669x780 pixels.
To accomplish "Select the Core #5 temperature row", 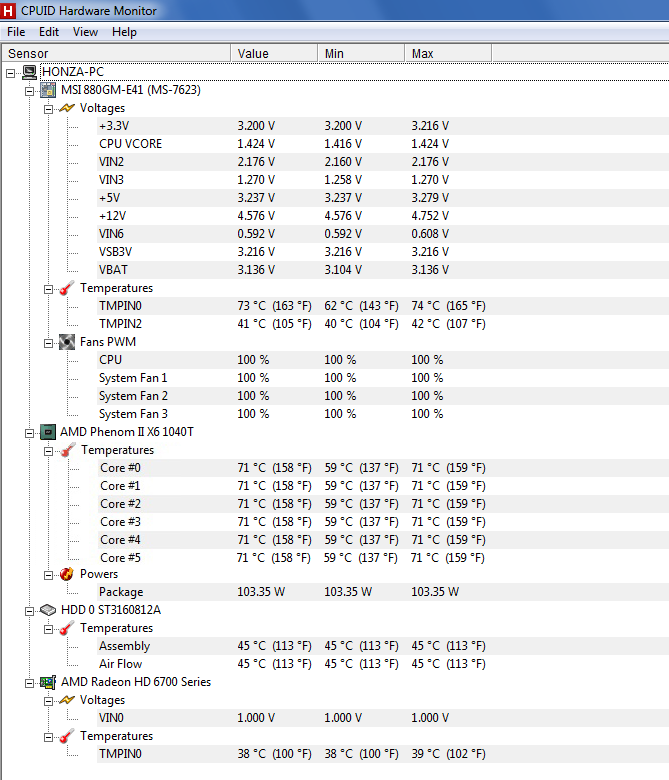I will click(383, 558).
